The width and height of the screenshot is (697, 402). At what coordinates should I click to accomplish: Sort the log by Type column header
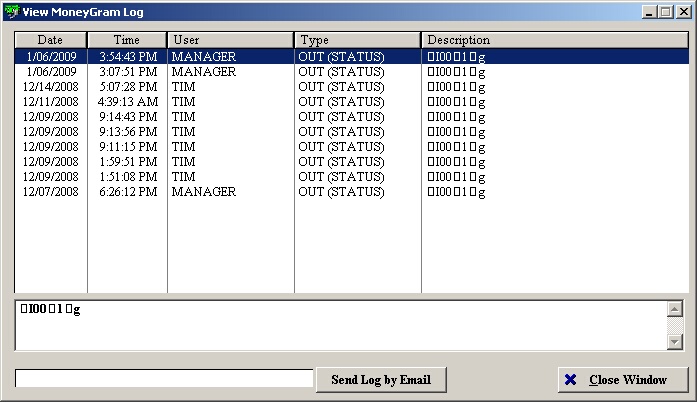coord(357,40)
